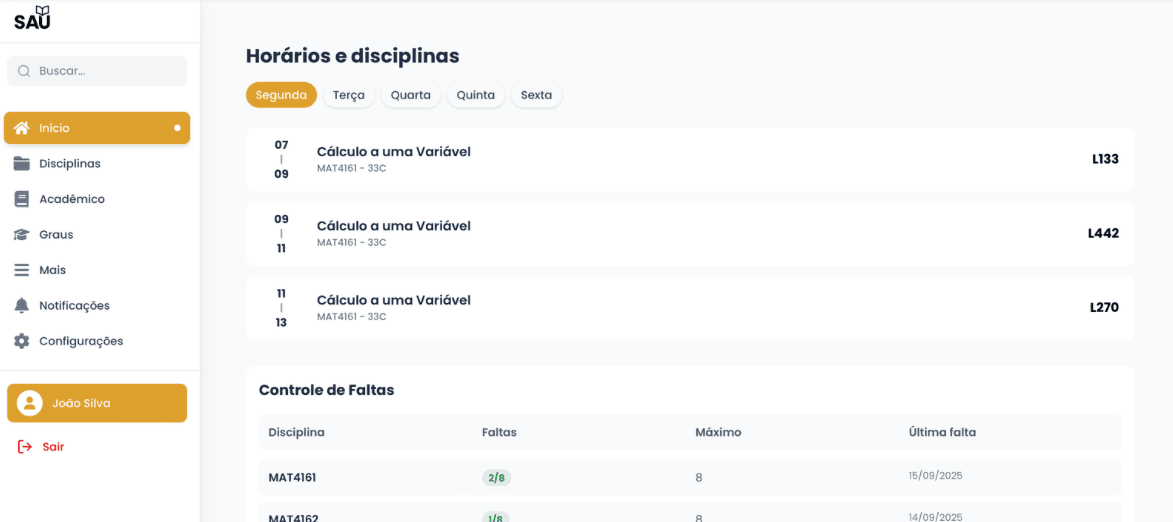1173x522 pixels.
Task: Open Mais using the hamburger icon
Action: coord(22,270)
